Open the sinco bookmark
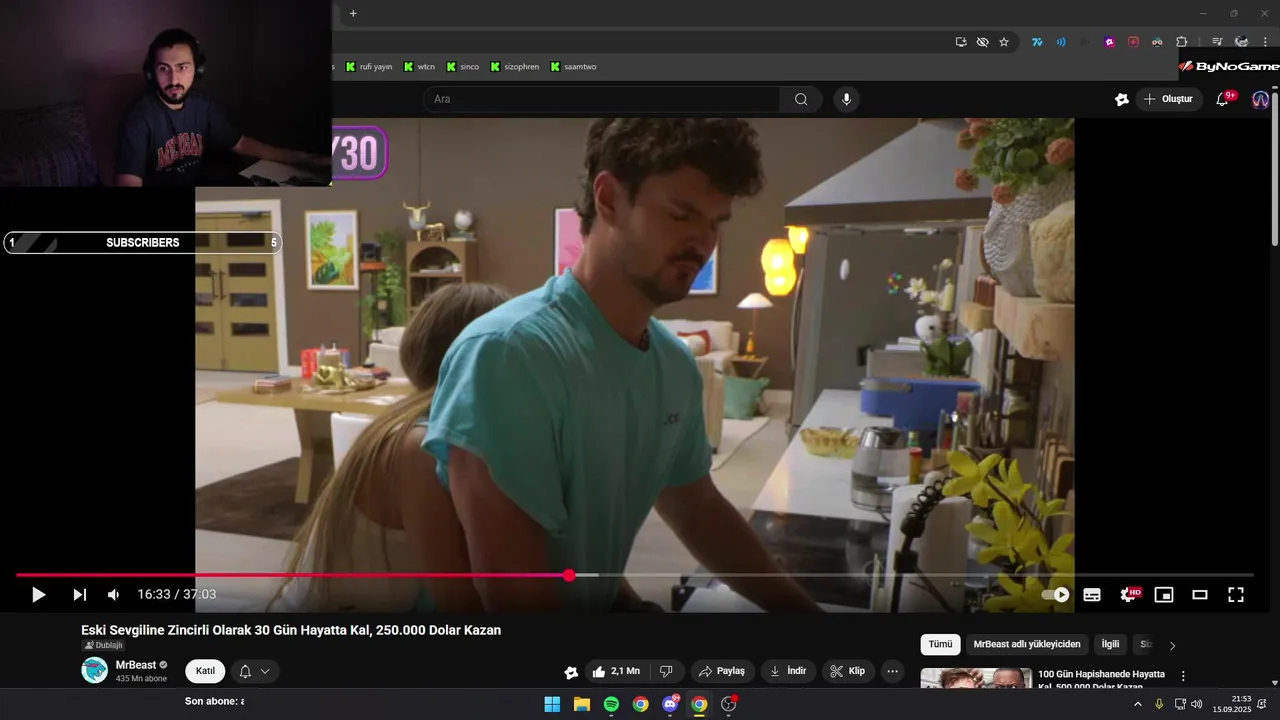Image resolution: width=1280 pixels, height=720 pixels. pos(463,67)
